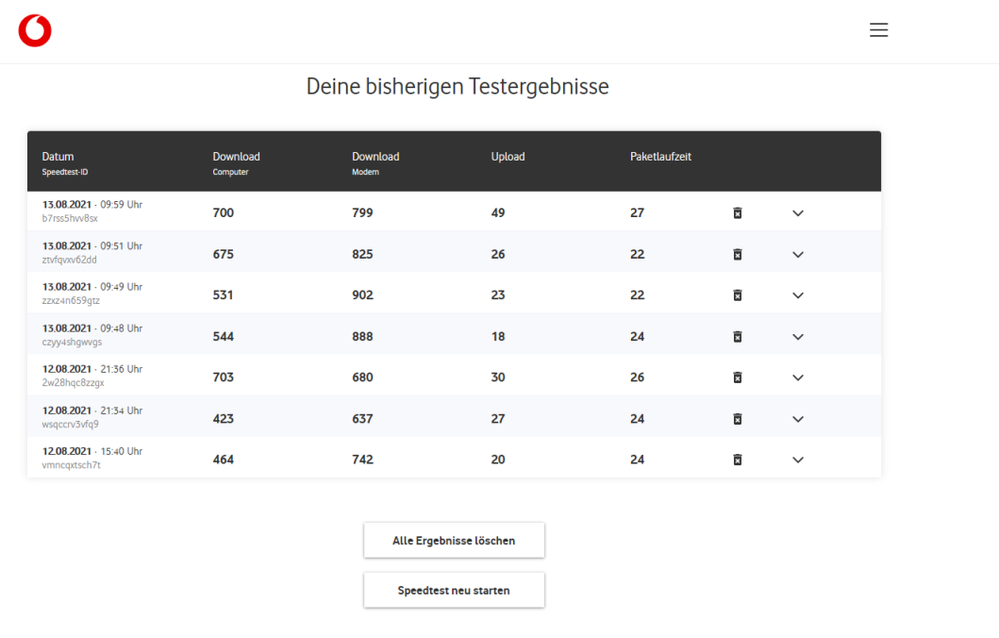
Task: Delete the 12.08.2021 15:40 Uhr result
Action: point(737,460)
